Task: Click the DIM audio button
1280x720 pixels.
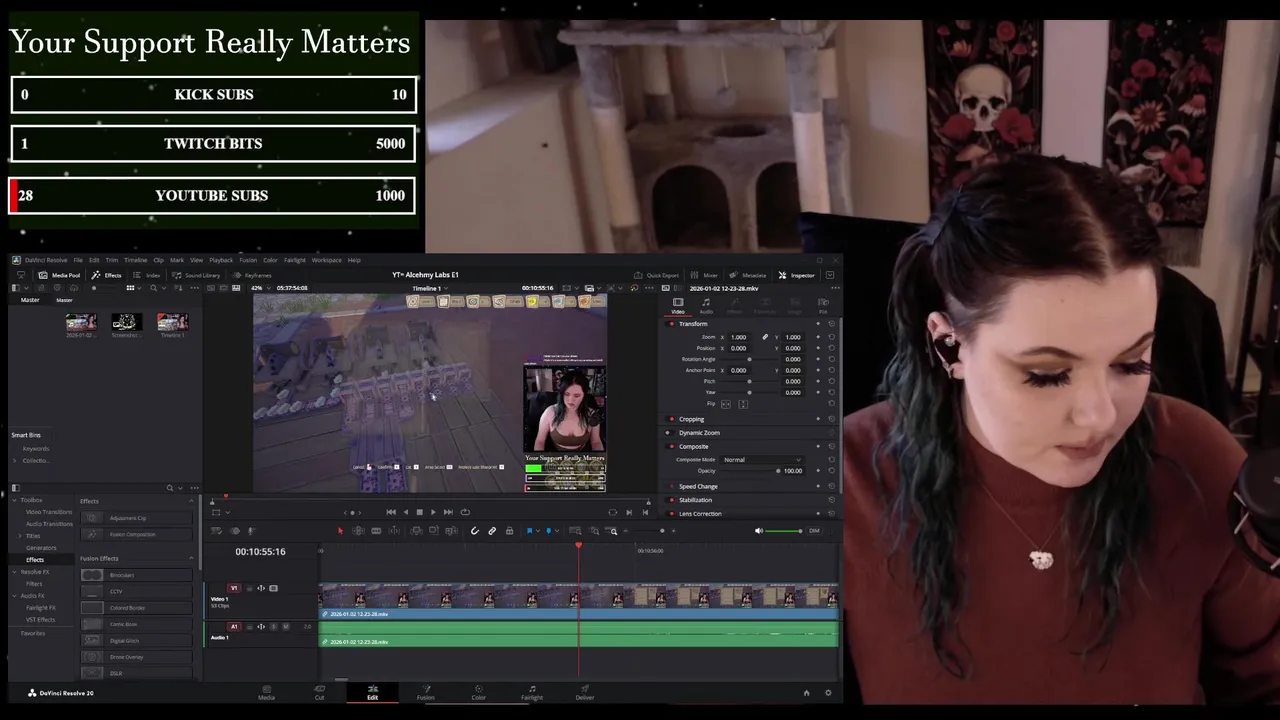Action: click(814, 531)
